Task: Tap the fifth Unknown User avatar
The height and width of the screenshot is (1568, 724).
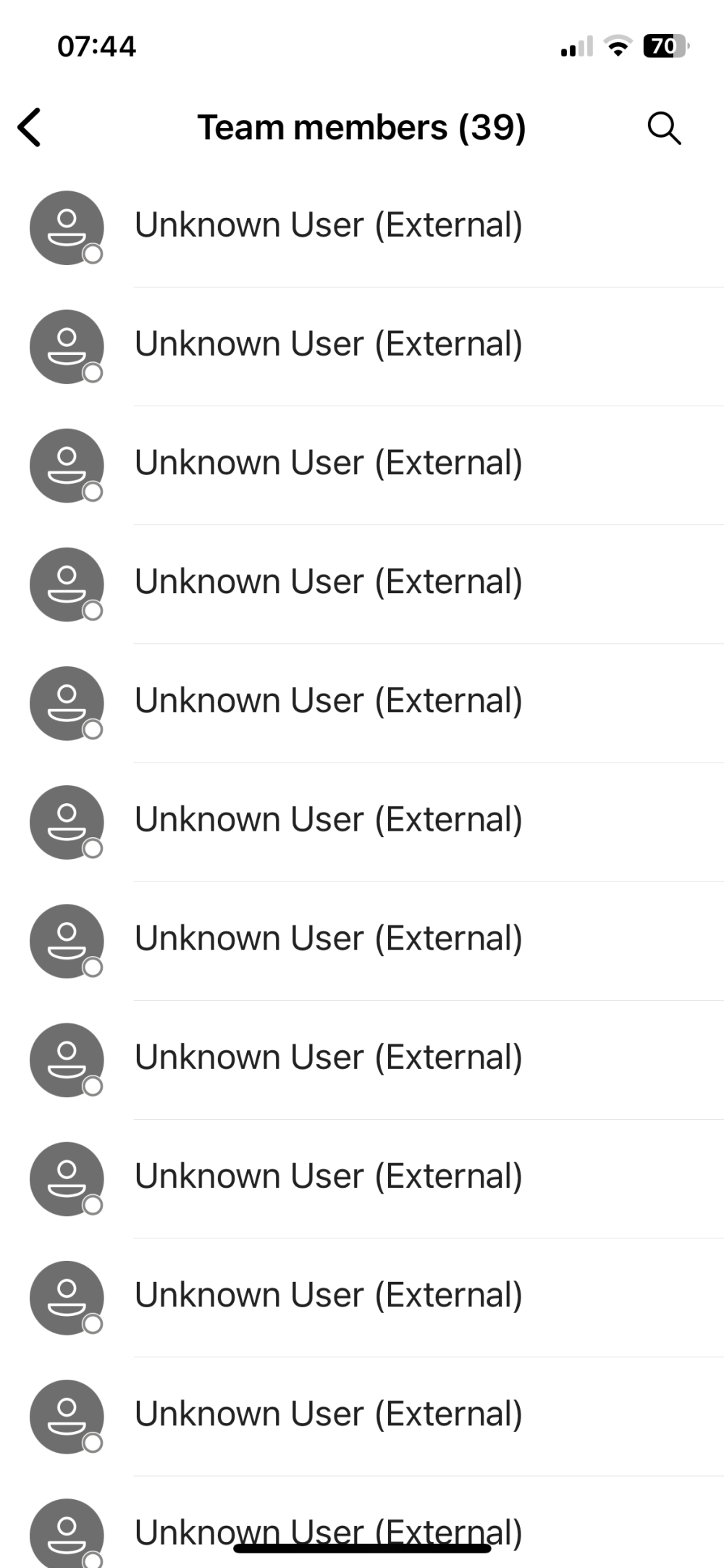Action: (x=67, y=703)
